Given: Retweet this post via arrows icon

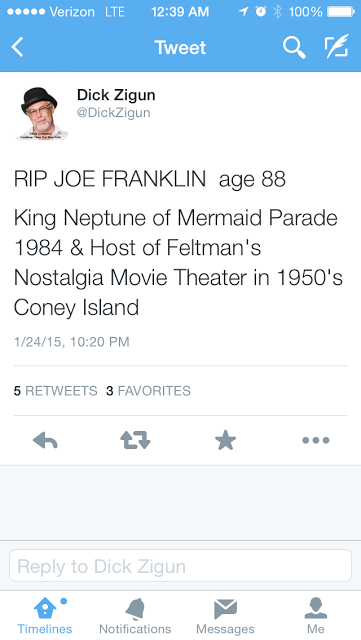Looking at the screenshot, I should click(x=135, y=440).
